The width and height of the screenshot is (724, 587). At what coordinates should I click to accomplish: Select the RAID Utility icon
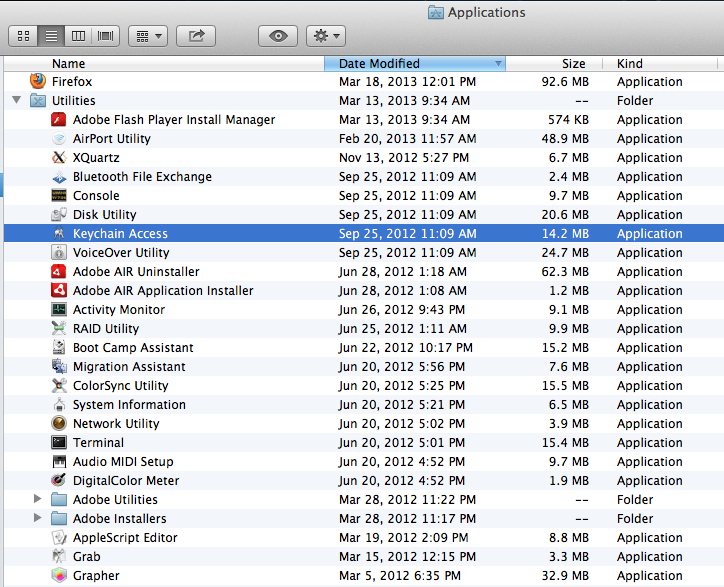[x=59, y=328]
